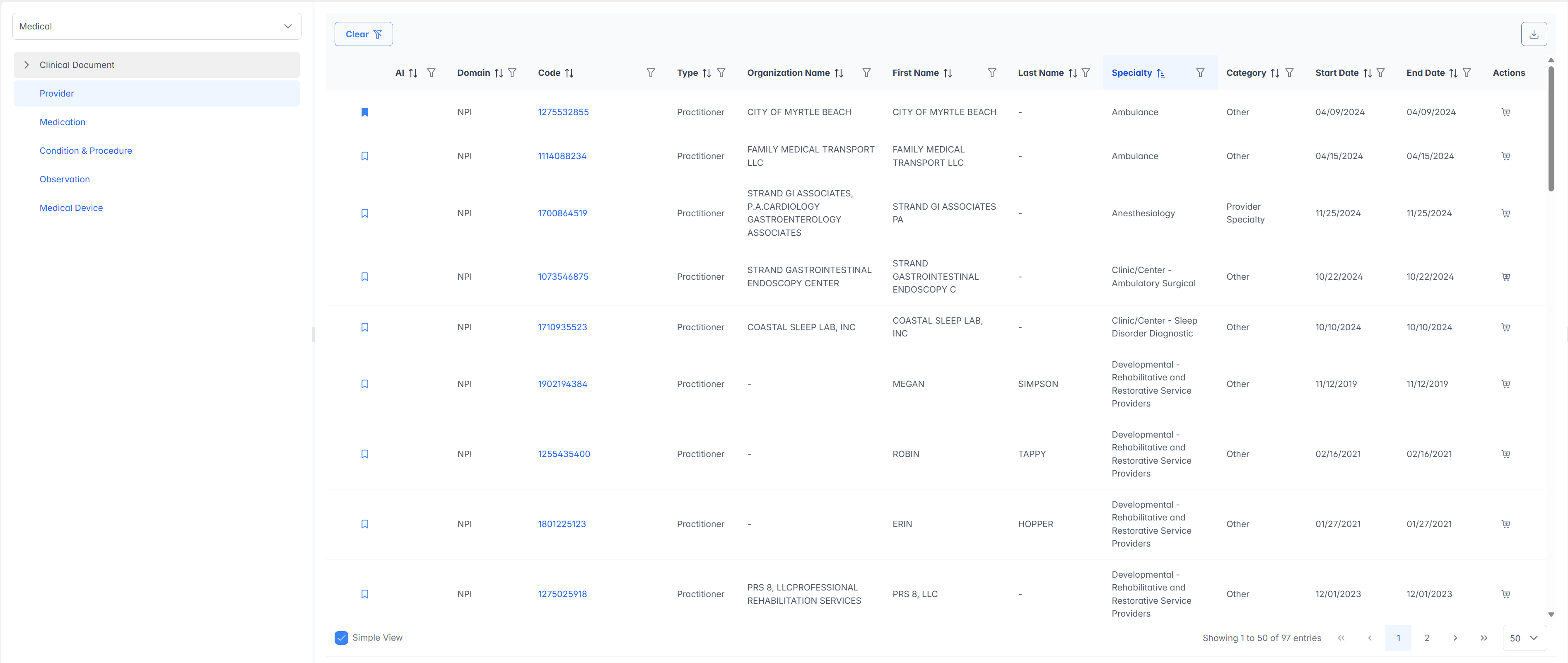Screen dimensions: 1568x663
Task: Click cart icon for MEGAN SIMPSON row
Action: tap(1505, 384)
